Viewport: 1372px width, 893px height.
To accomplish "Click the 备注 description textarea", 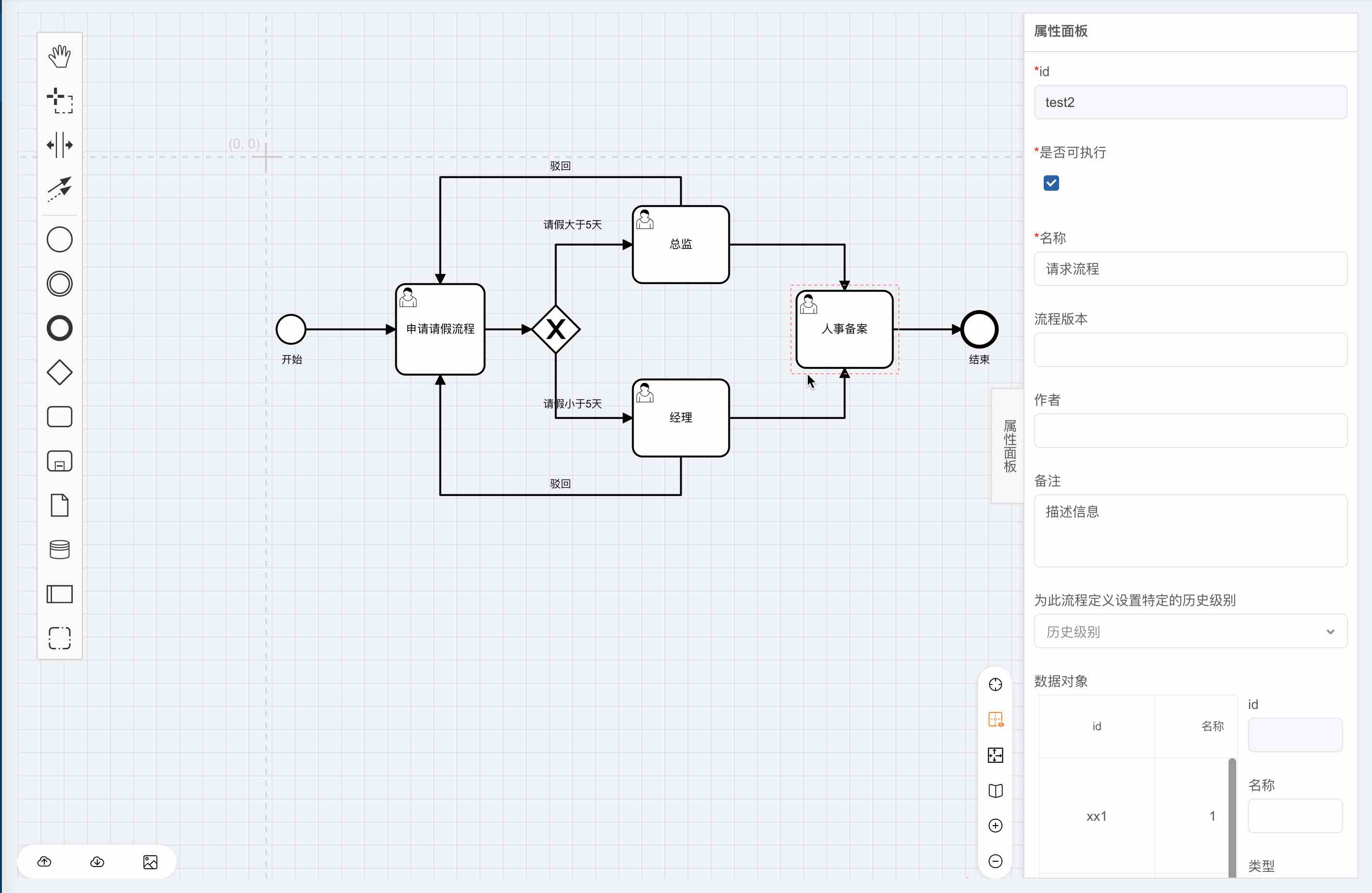I will 1190,530.
